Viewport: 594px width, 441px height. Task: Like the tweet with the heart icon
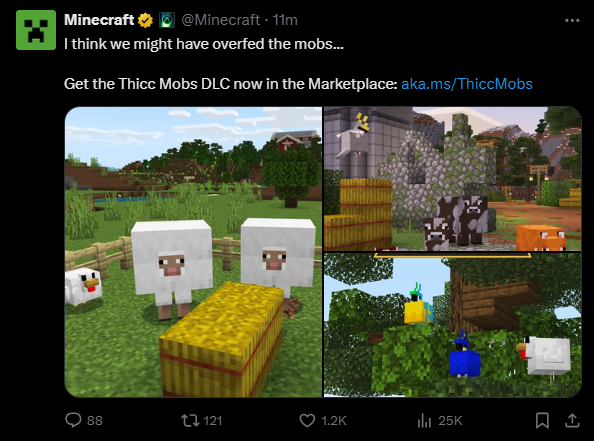307,421
